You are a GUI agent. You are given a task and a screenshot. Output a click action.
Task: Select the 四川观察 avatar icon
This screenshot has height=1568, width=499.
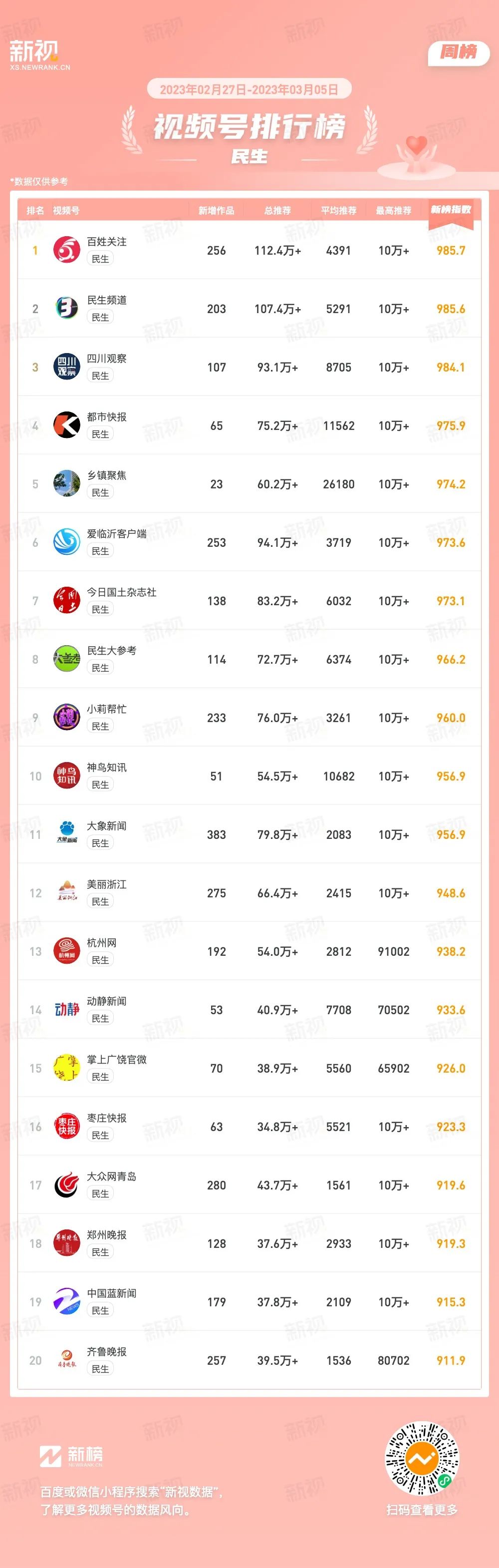[67, 367]
